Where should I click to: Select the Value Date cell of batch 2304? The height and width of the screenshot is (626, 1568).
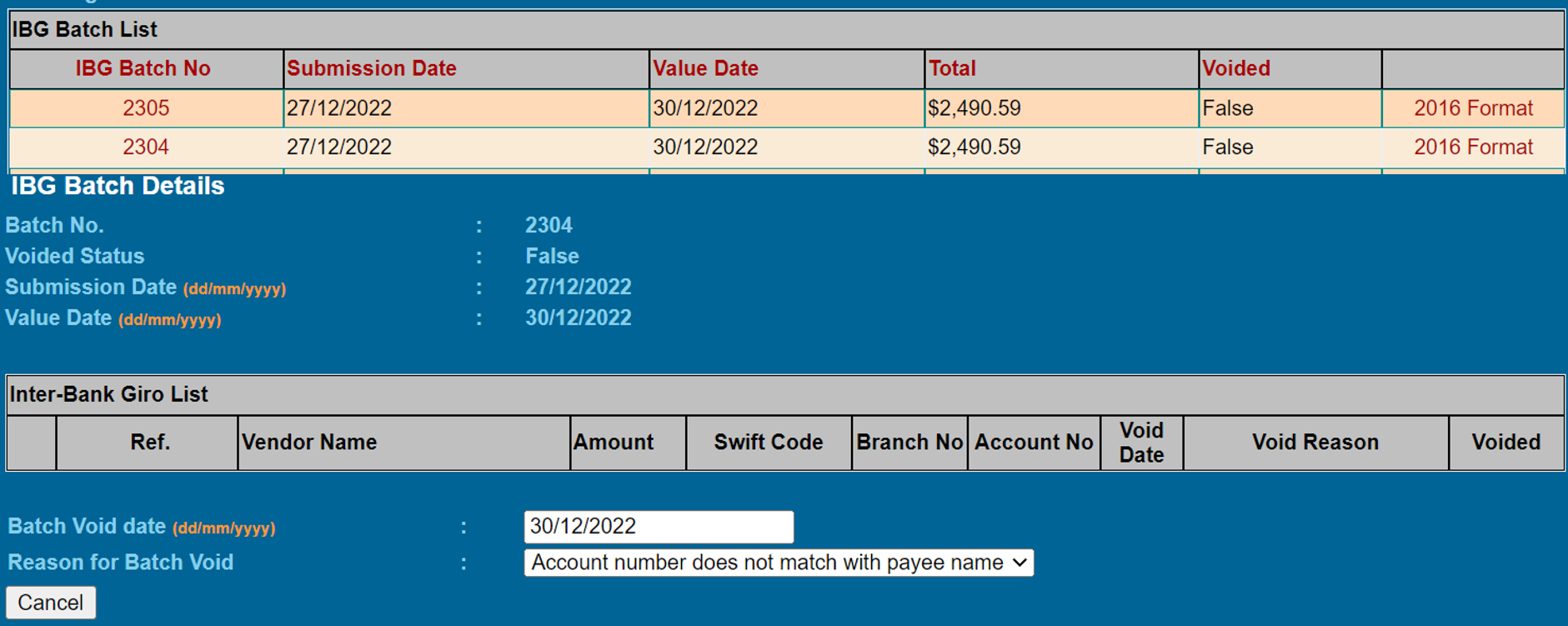[x=705, y=148]
